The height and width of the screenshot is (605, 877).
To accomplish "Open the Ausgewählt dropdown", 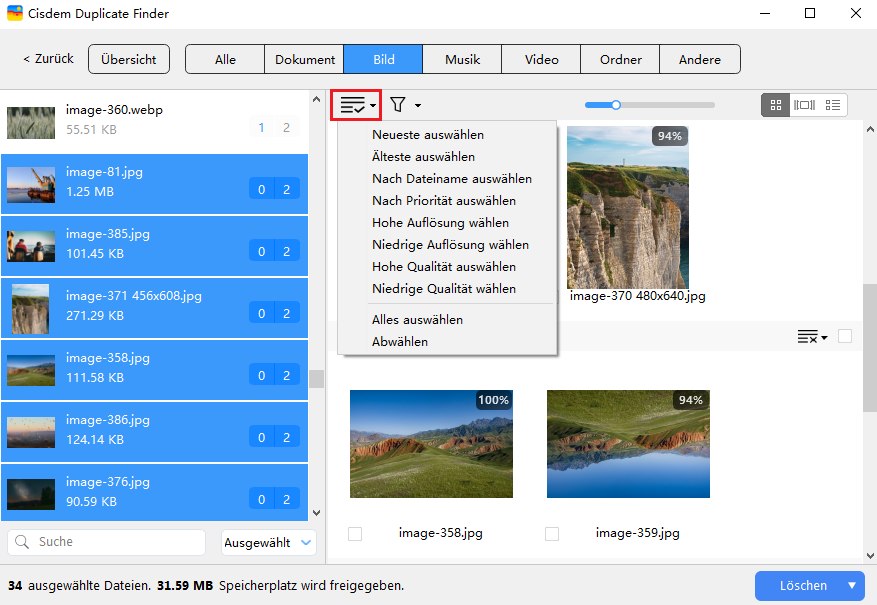I will click(x=266, y=542).
